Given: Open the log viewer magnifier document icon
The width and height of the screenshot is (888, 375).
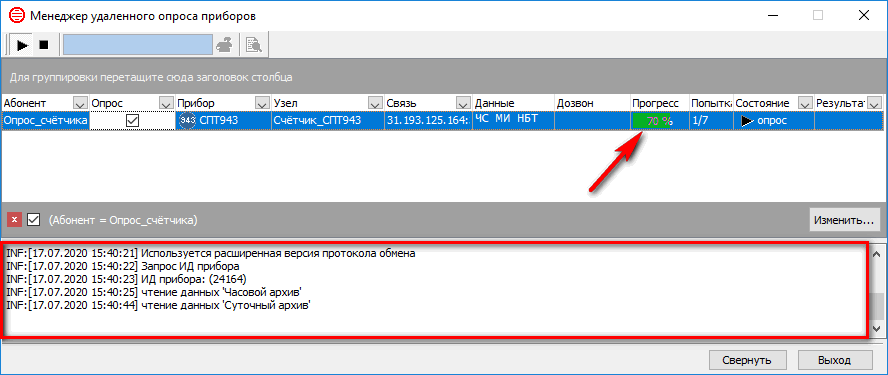Looking at the screenshot, I should point(253,44).
